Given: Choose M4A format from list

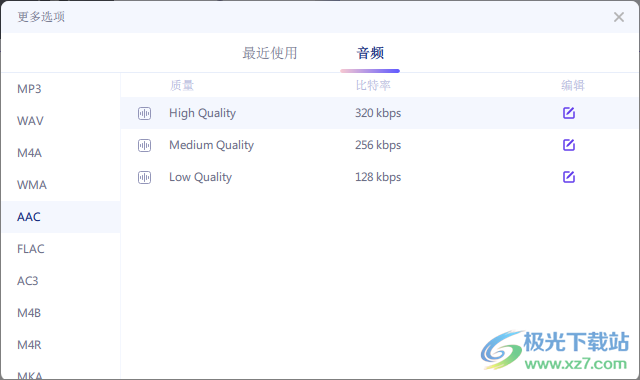Looking at the screenshot, I should 61,153.
